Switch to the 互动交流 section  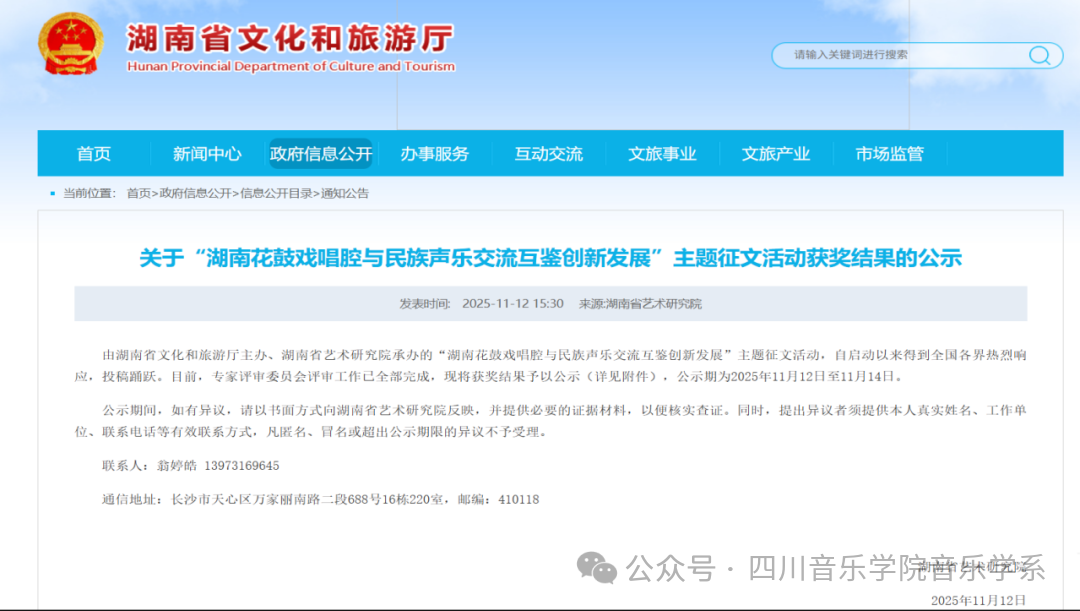pos(549,154)
